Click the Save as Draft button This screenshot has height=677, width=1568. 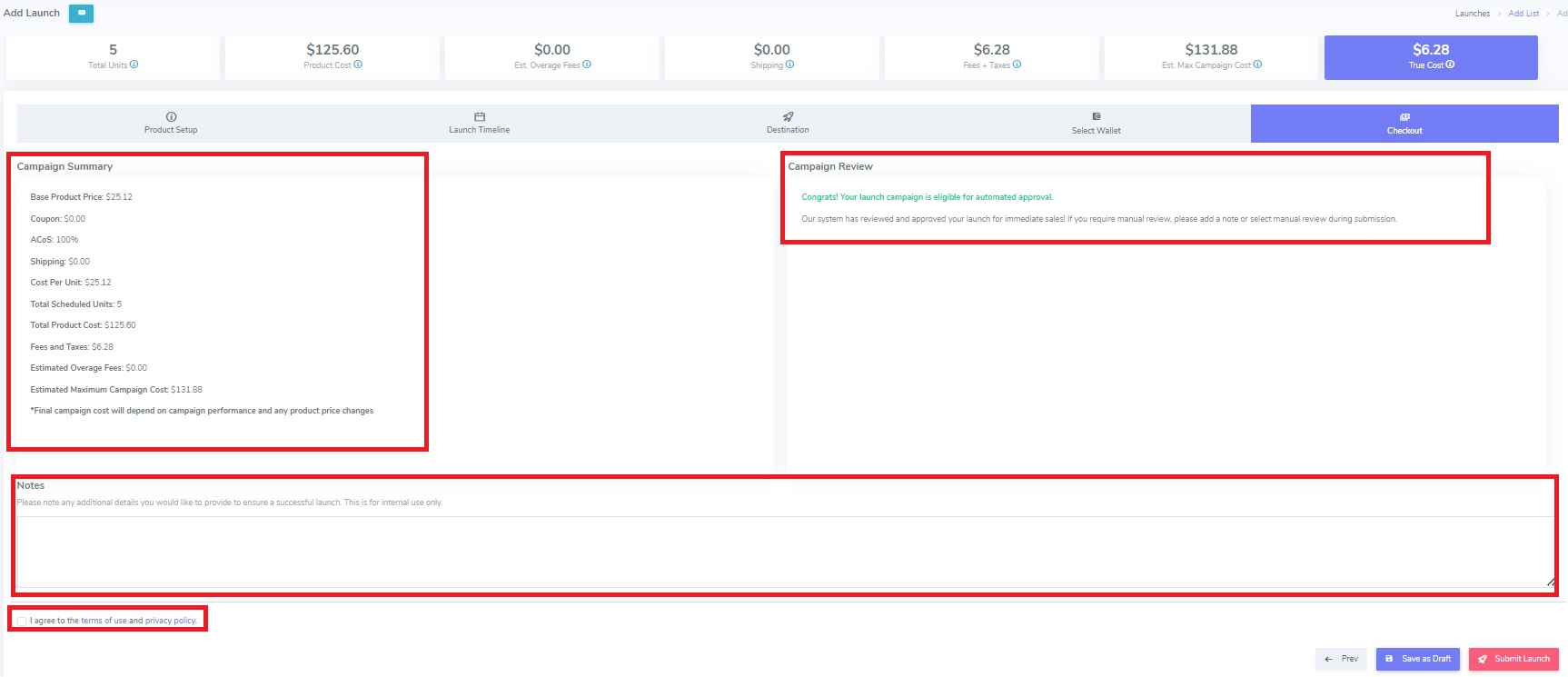click(1417, 659)
